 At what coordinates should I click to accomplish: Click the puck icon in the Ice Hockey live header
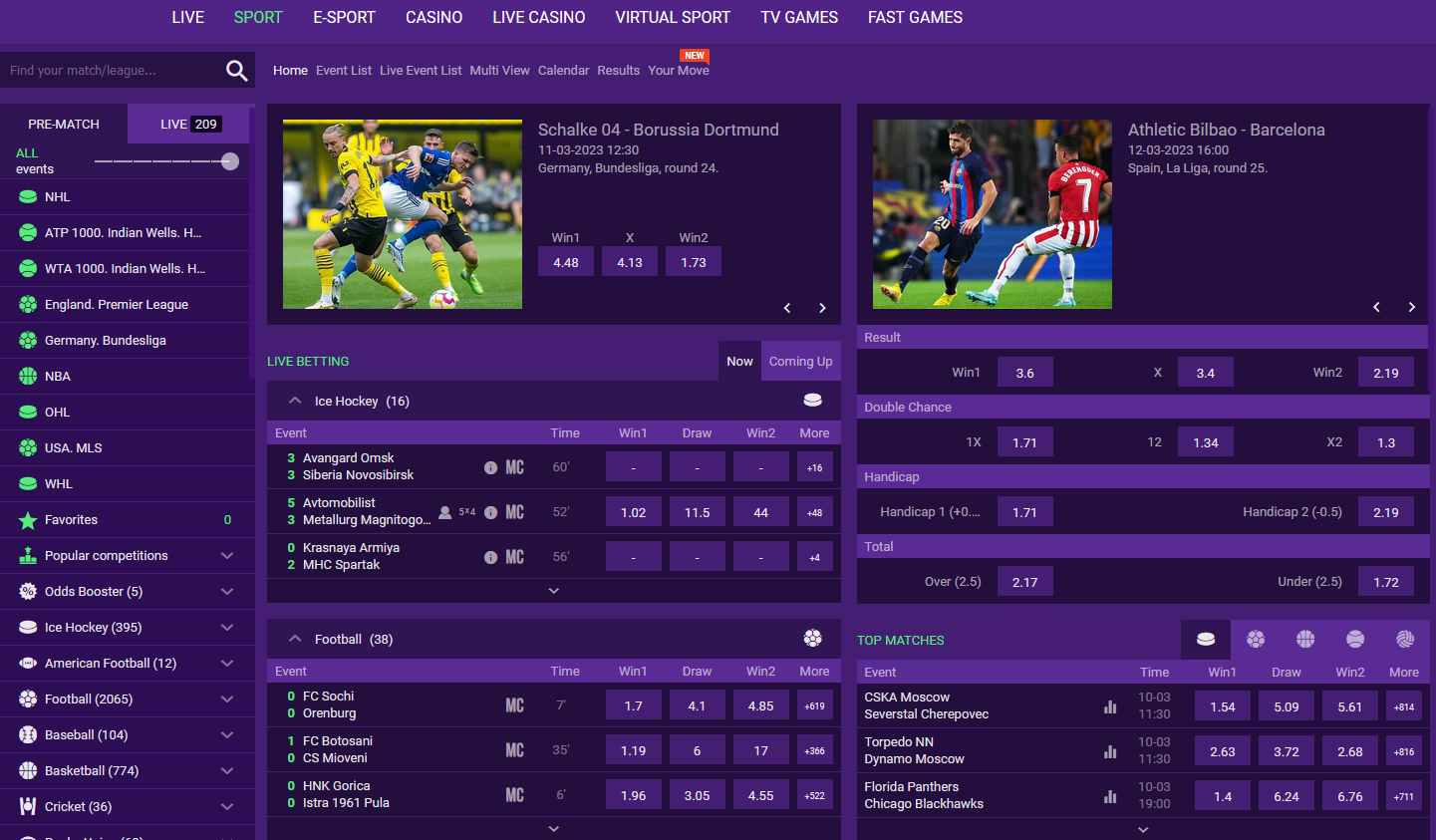click(813, 401)
